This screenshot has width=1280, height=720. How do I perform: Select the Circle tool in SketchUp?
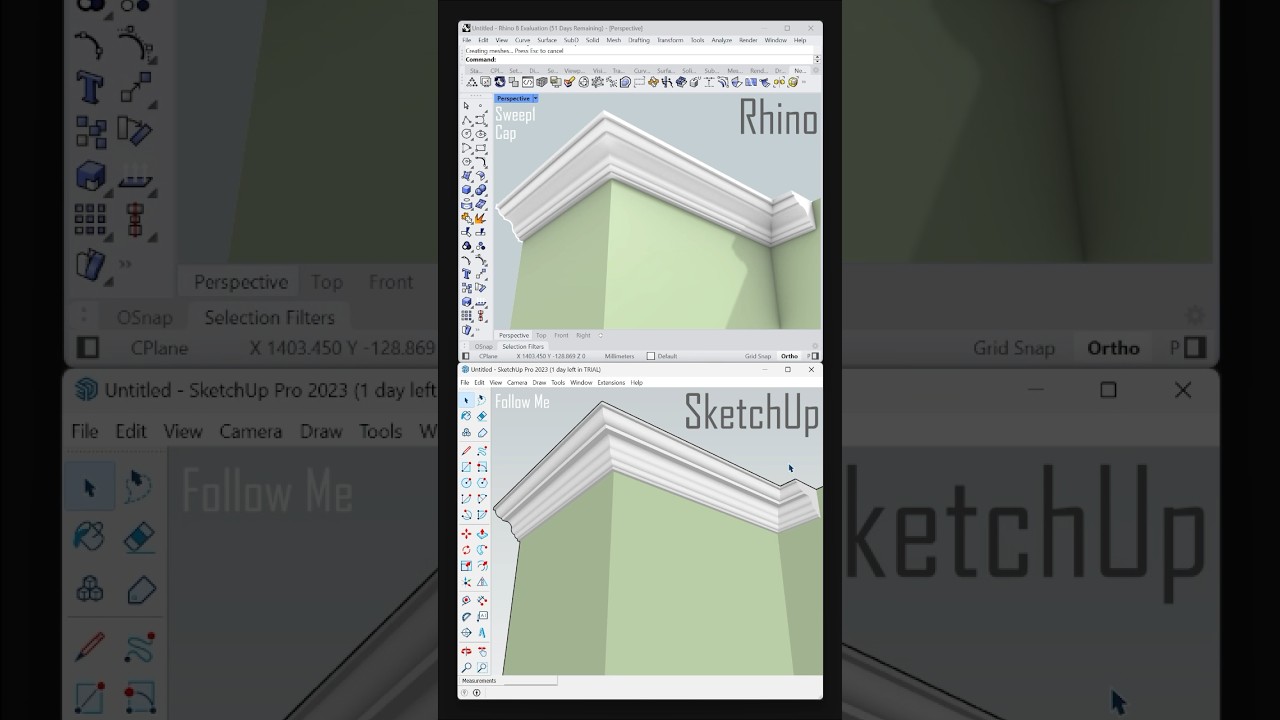[466, 483]
